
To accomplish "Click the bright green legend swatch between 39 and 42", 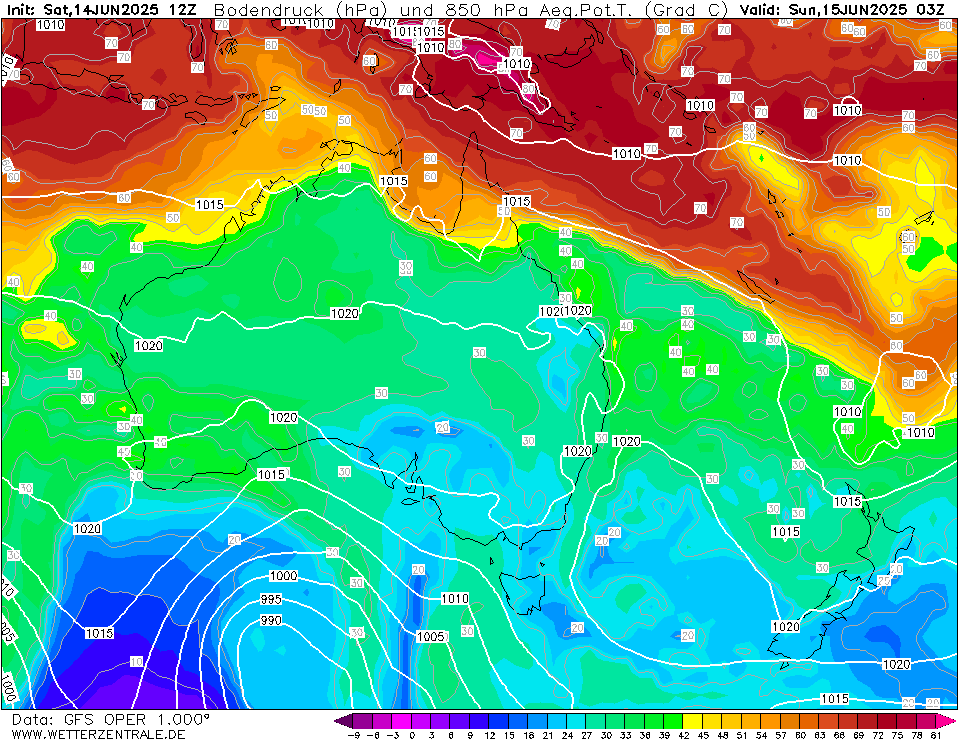I will [674, 721].
